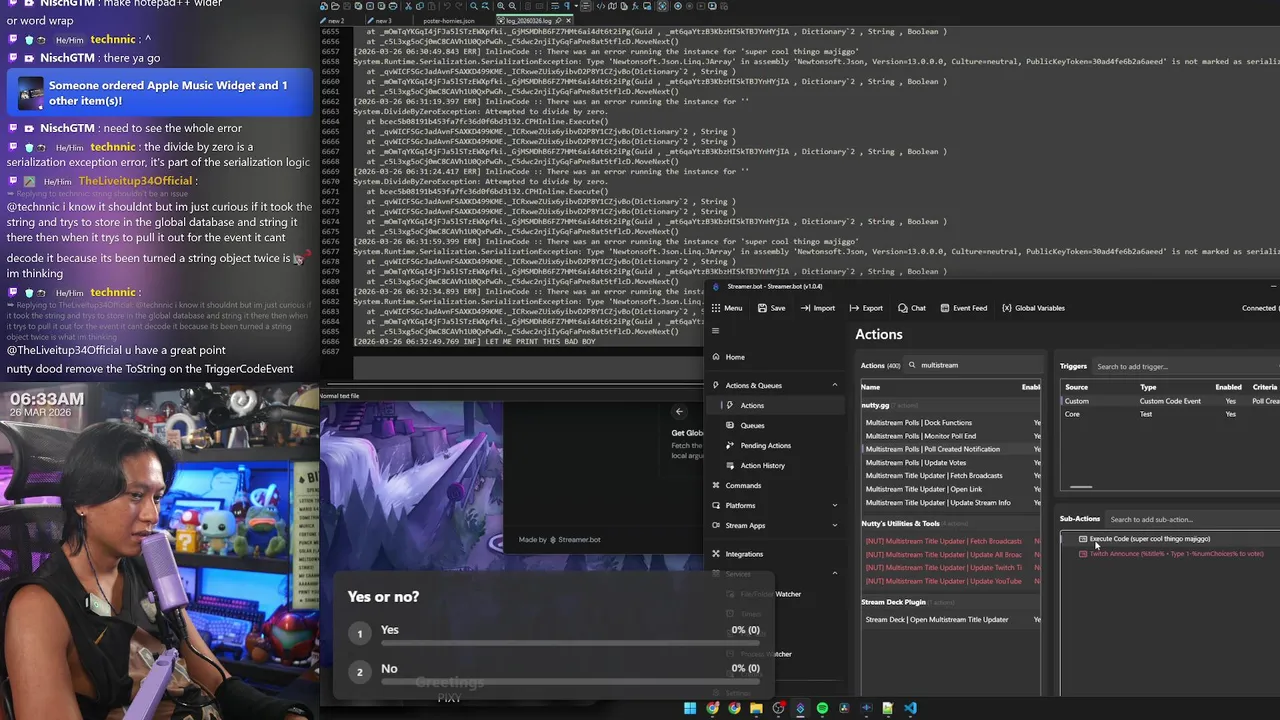Viewport: 1280px width, 720px height.
Task: Click Export in Streamer.bot toolbar
Action: pos(866,308)
